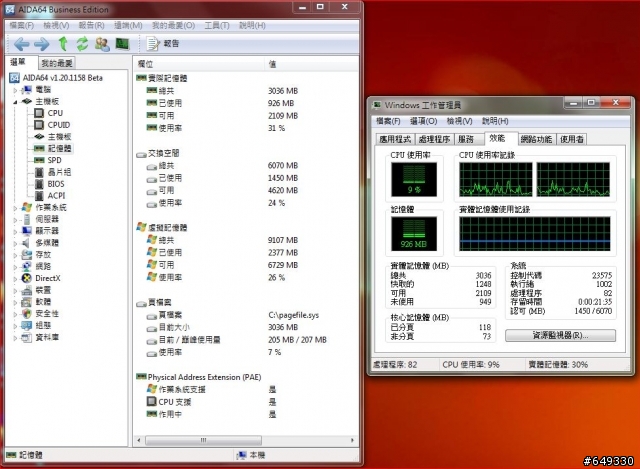Switch to 應用程式 tab in Task Manager
The image size is (640, 469).
(395, 139)
